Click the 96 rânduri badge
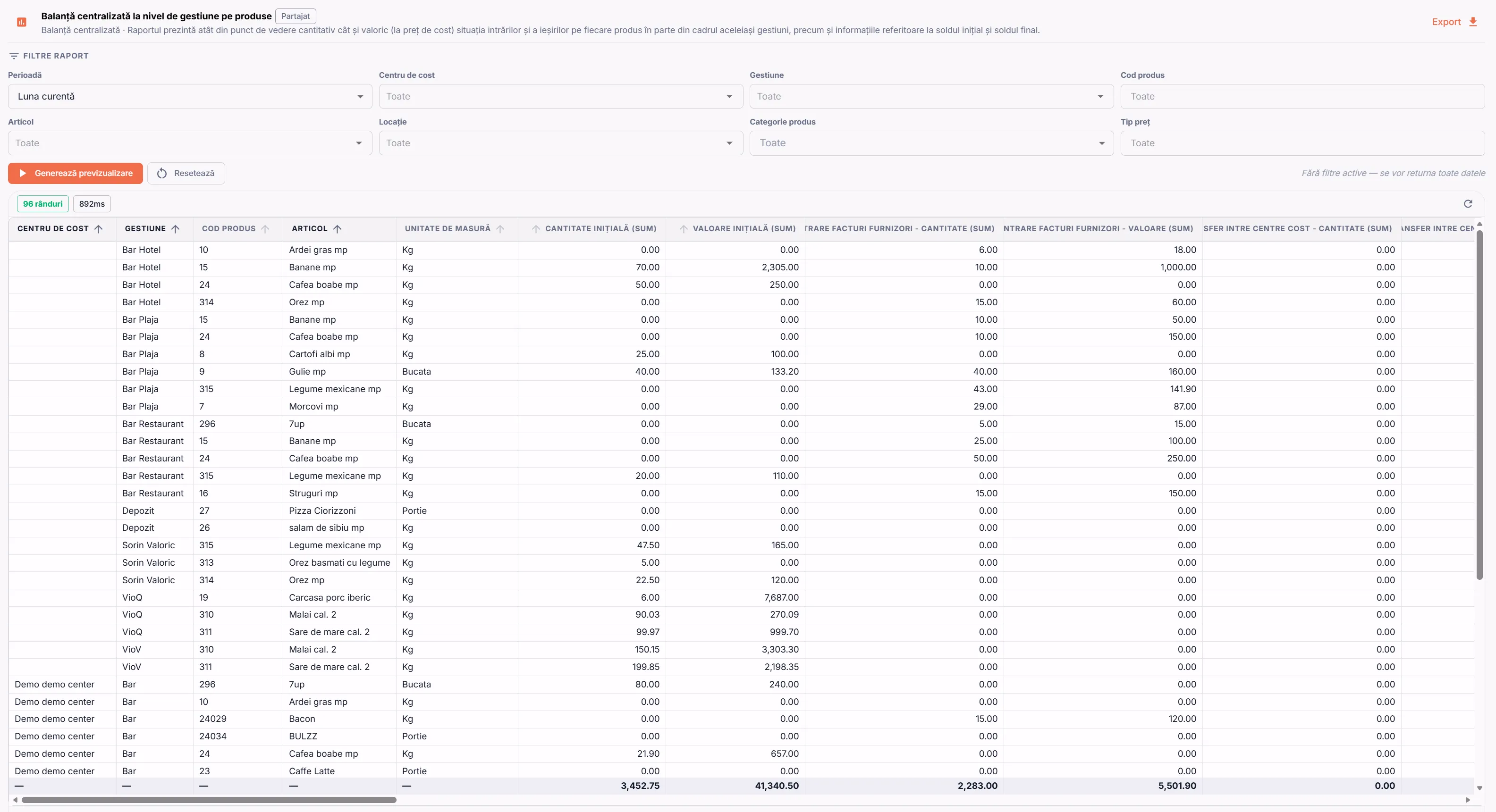This screenshot has height=812, width=1496. (43, 204)
